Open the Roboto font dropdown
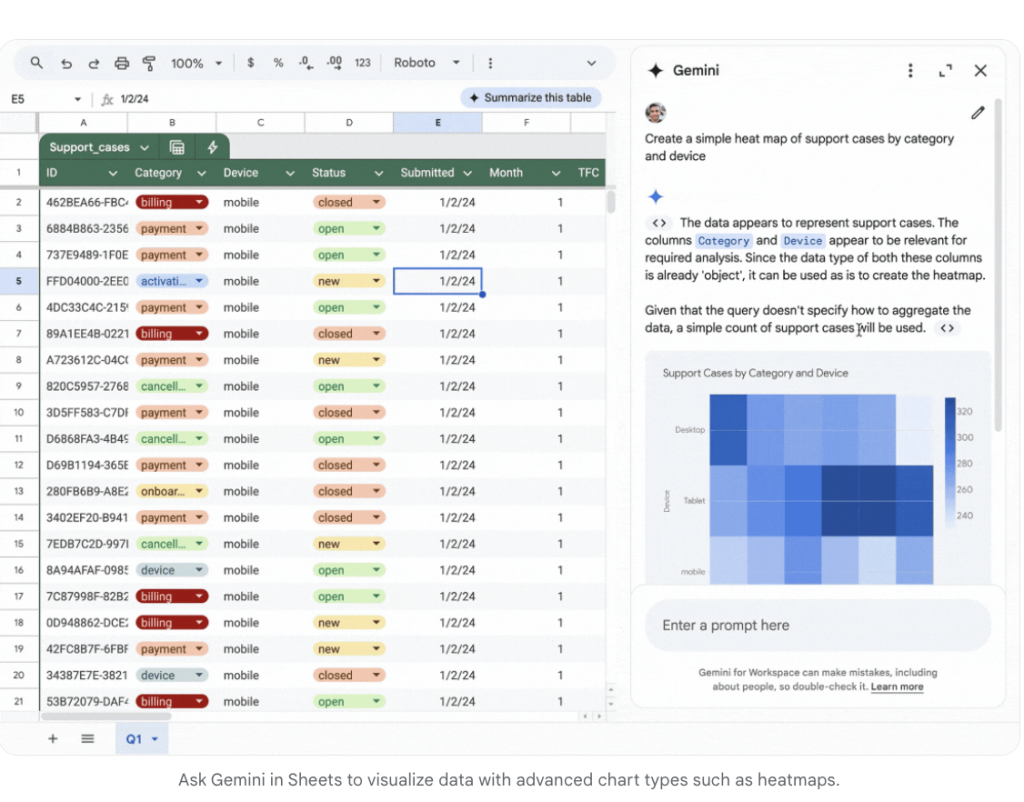This screenshot has height=802, width=1024. [427, 63]
